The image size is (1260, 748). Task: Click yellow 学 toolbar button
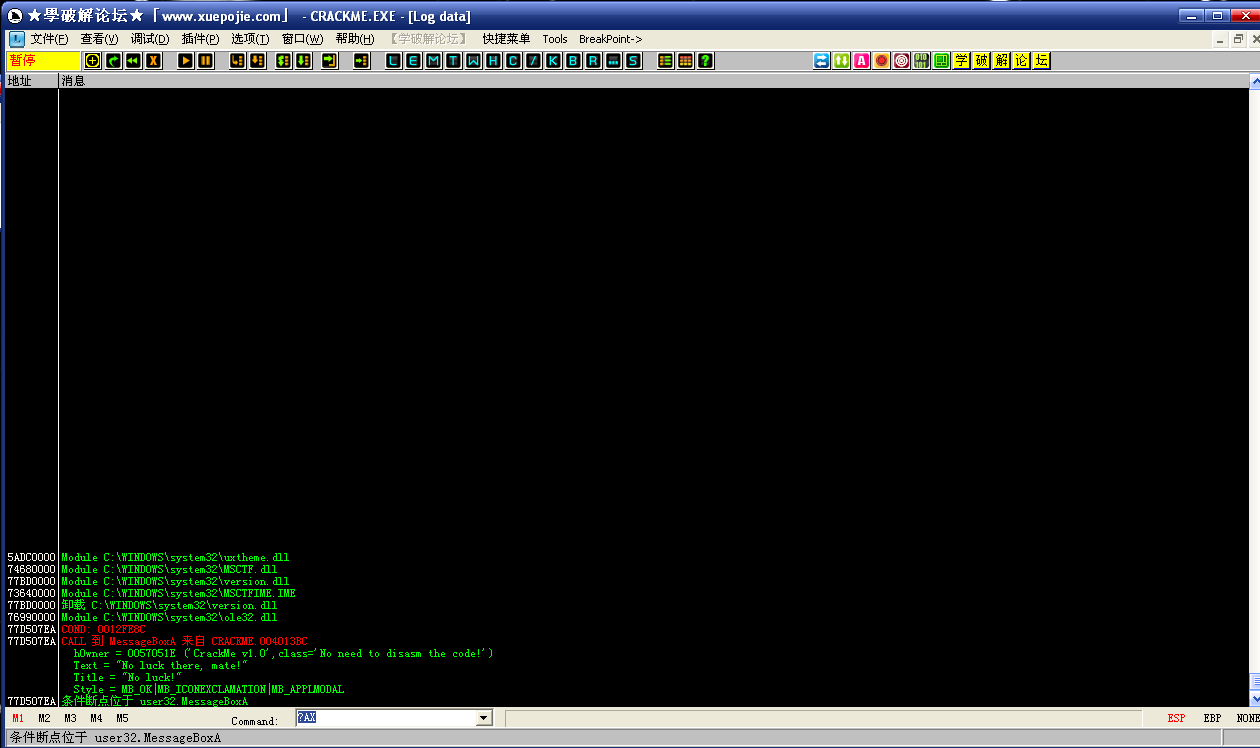point(961,61)
